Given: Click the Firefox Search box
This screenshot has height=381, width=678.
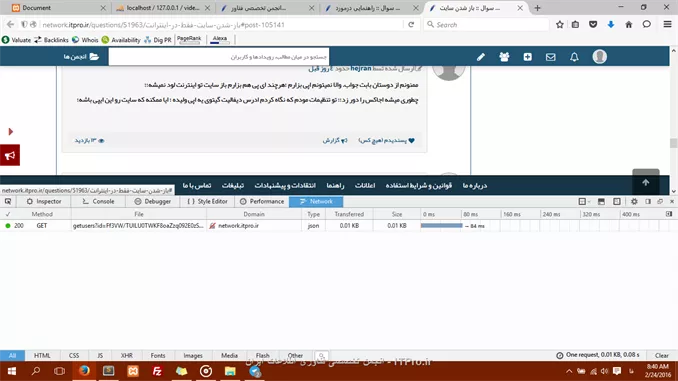Looking at the screenshot, I should point(486,25).
